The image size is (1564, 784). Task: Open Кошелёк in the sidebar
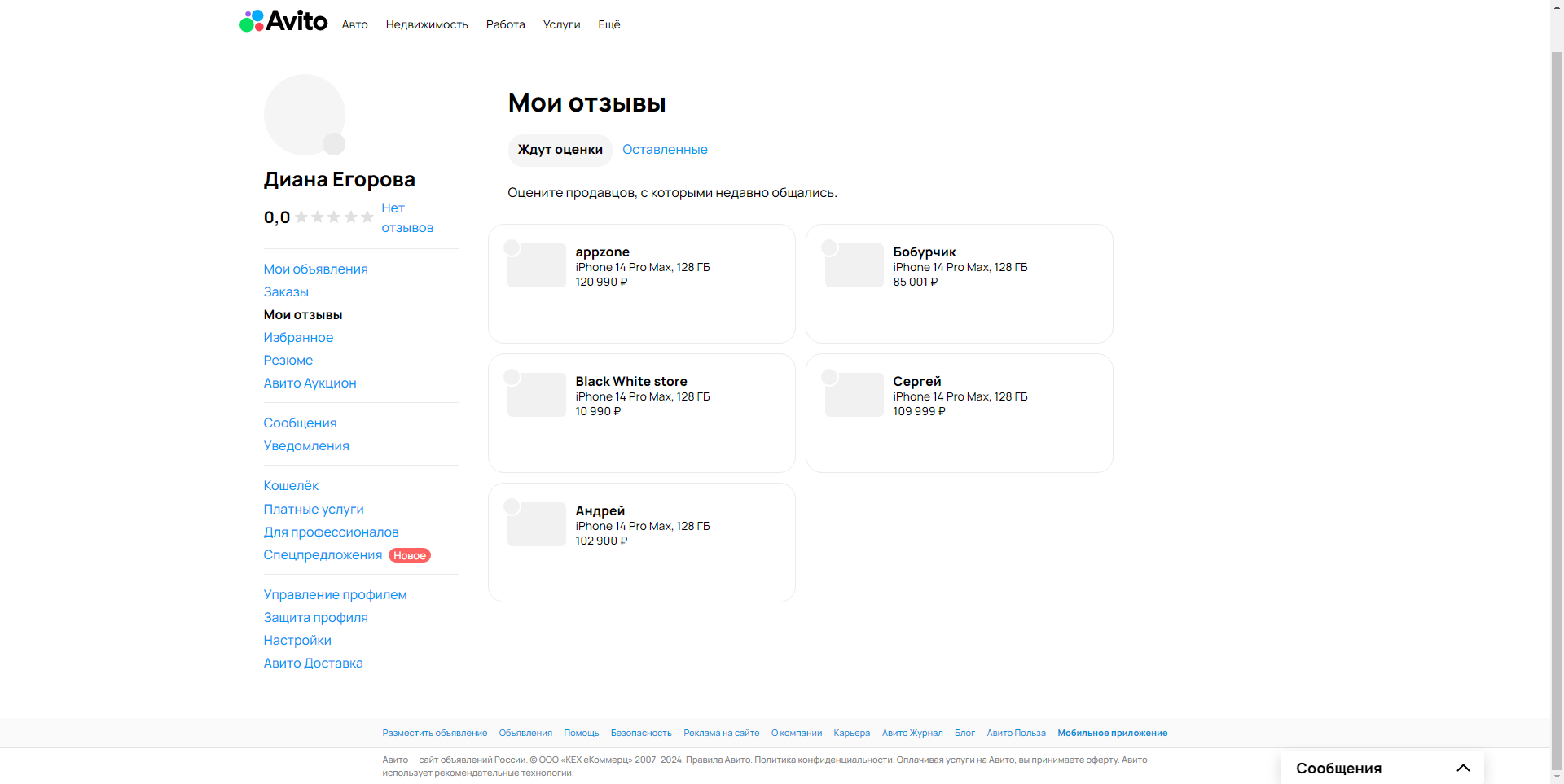point(291,486)
